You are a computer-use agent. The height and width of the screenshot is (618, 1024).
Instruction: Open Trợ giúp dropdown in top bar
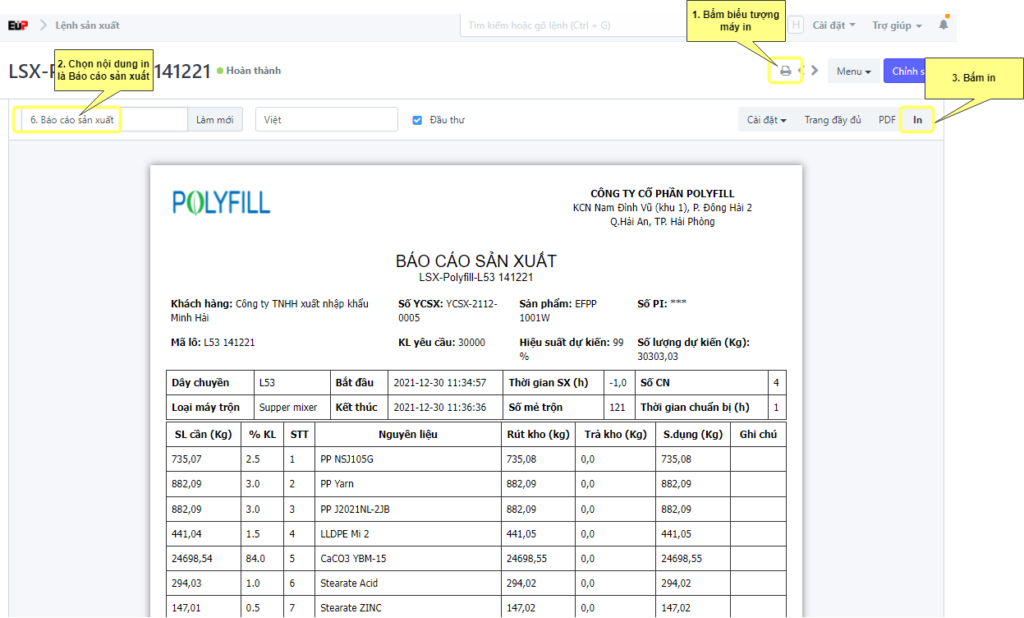coord(896,25)
